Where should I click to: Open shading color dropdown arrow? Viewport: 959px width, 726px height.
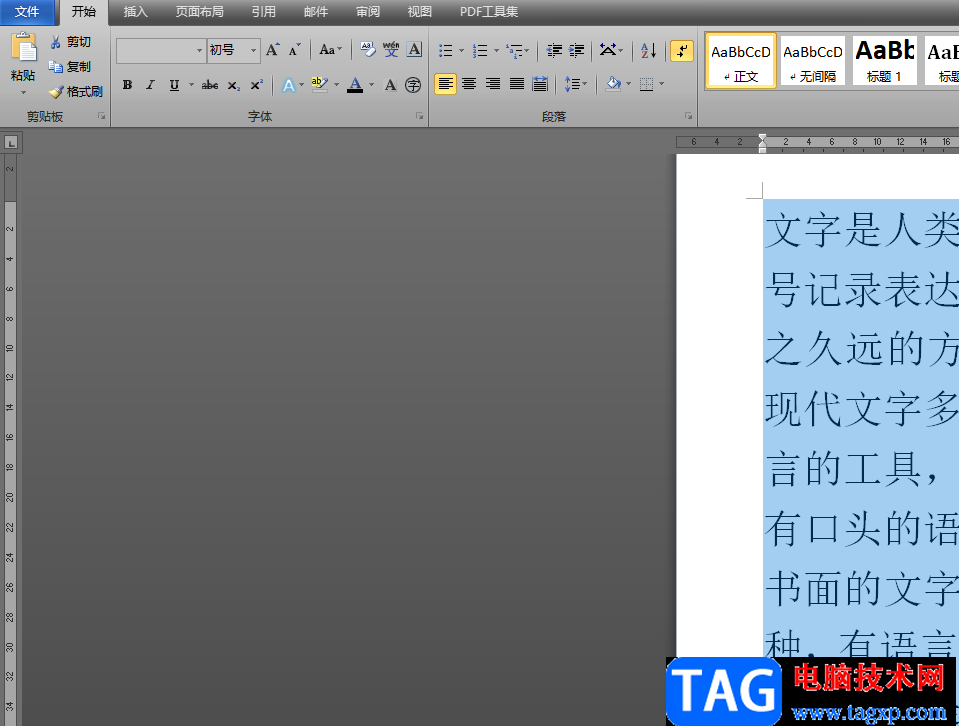pos(628,84)
